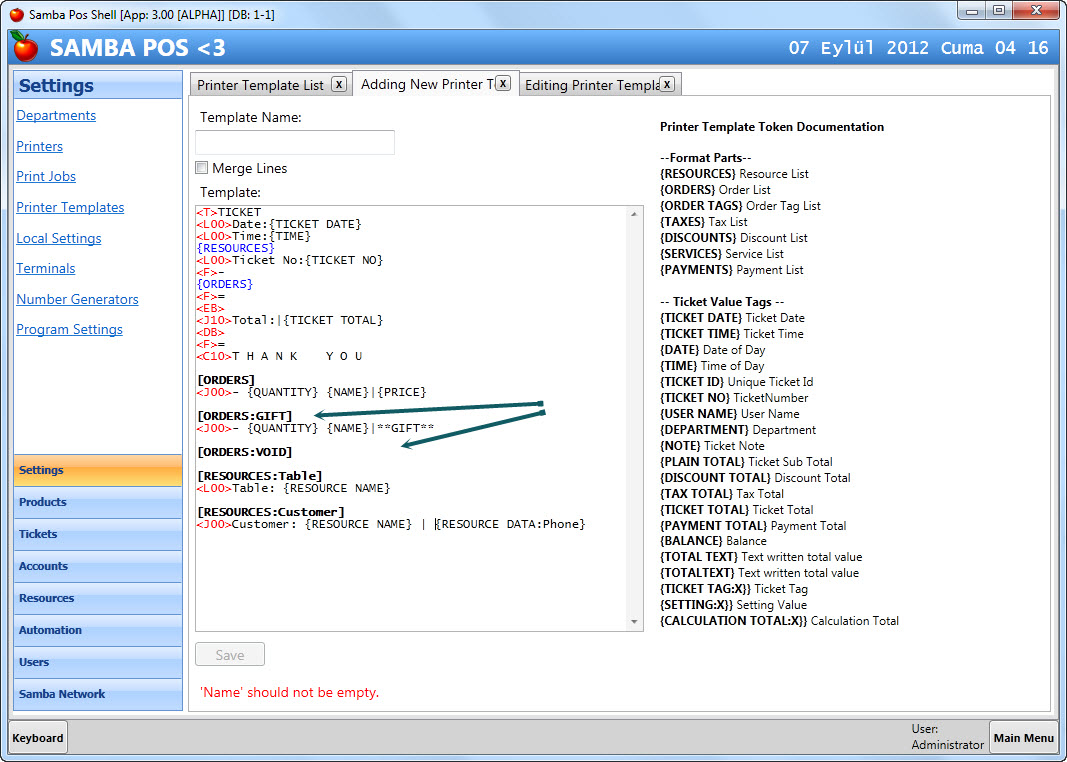Screen dimensions: 1067x762
Task: Click the T H A N K Y O U line
Action: (x=280, y=356)
